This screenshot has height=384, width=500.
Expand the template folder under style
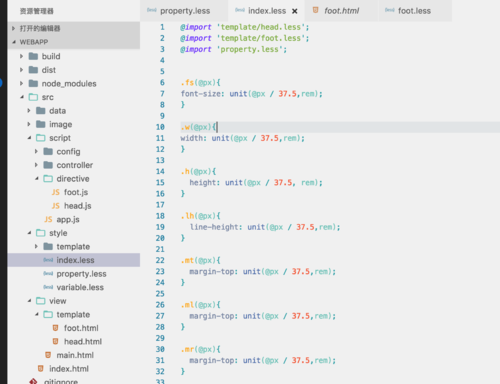tap(36, 246)
